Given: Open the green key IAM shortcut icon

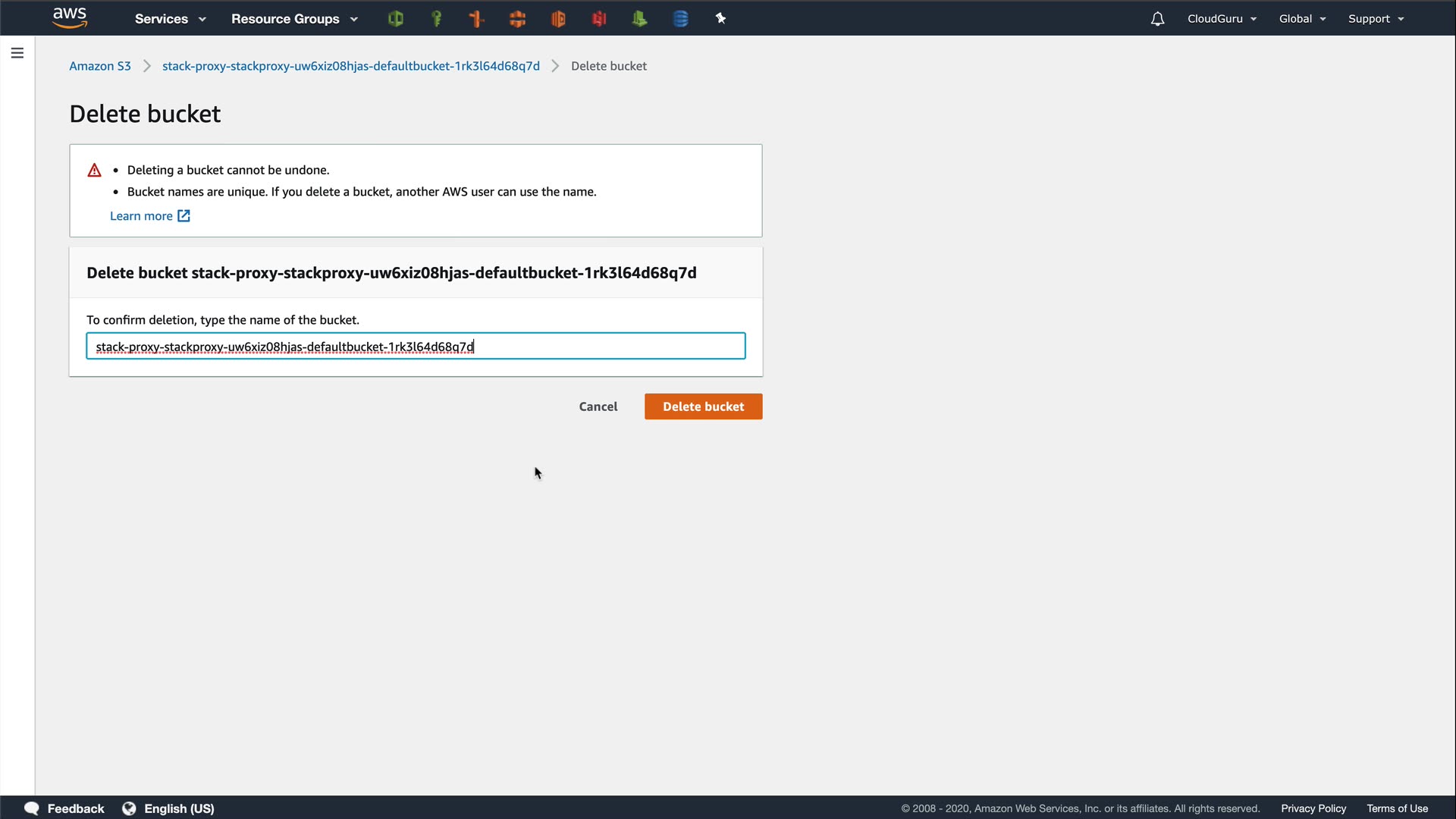Looking at the screenshot, I should 436,19.
